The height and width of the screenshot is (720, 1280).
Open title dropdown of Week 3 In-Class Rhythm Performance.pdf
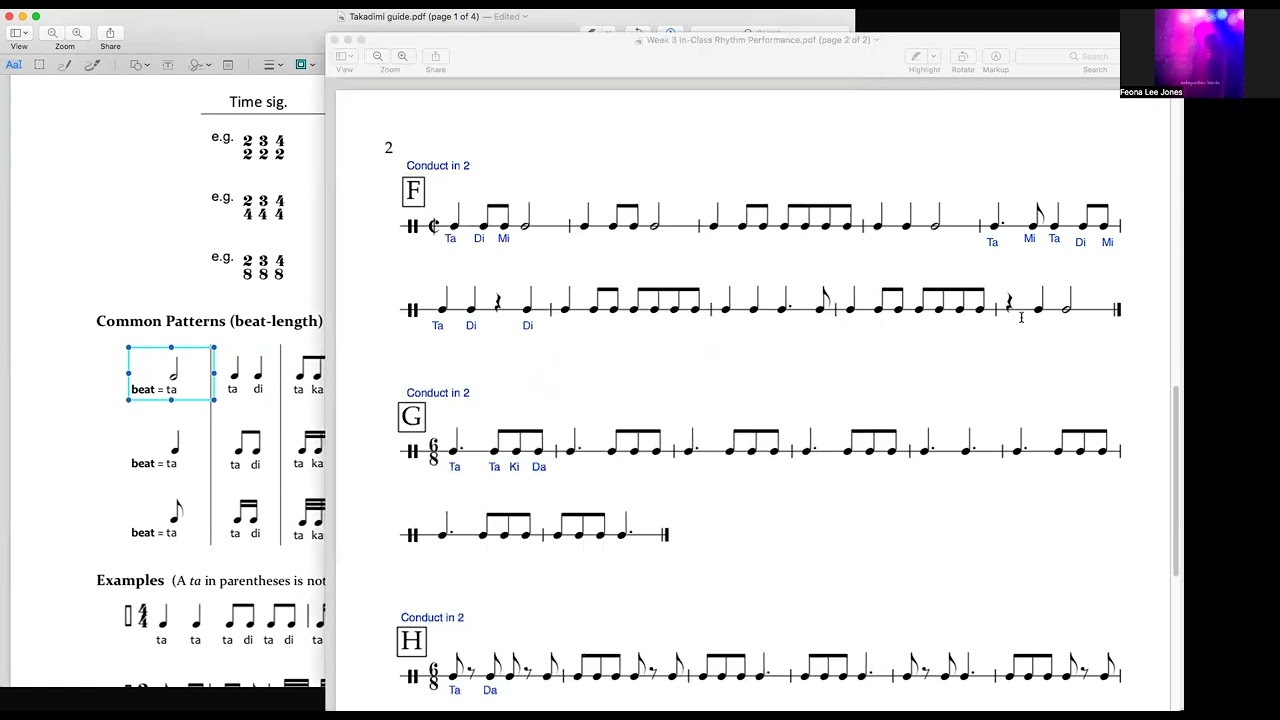[877, 40]
